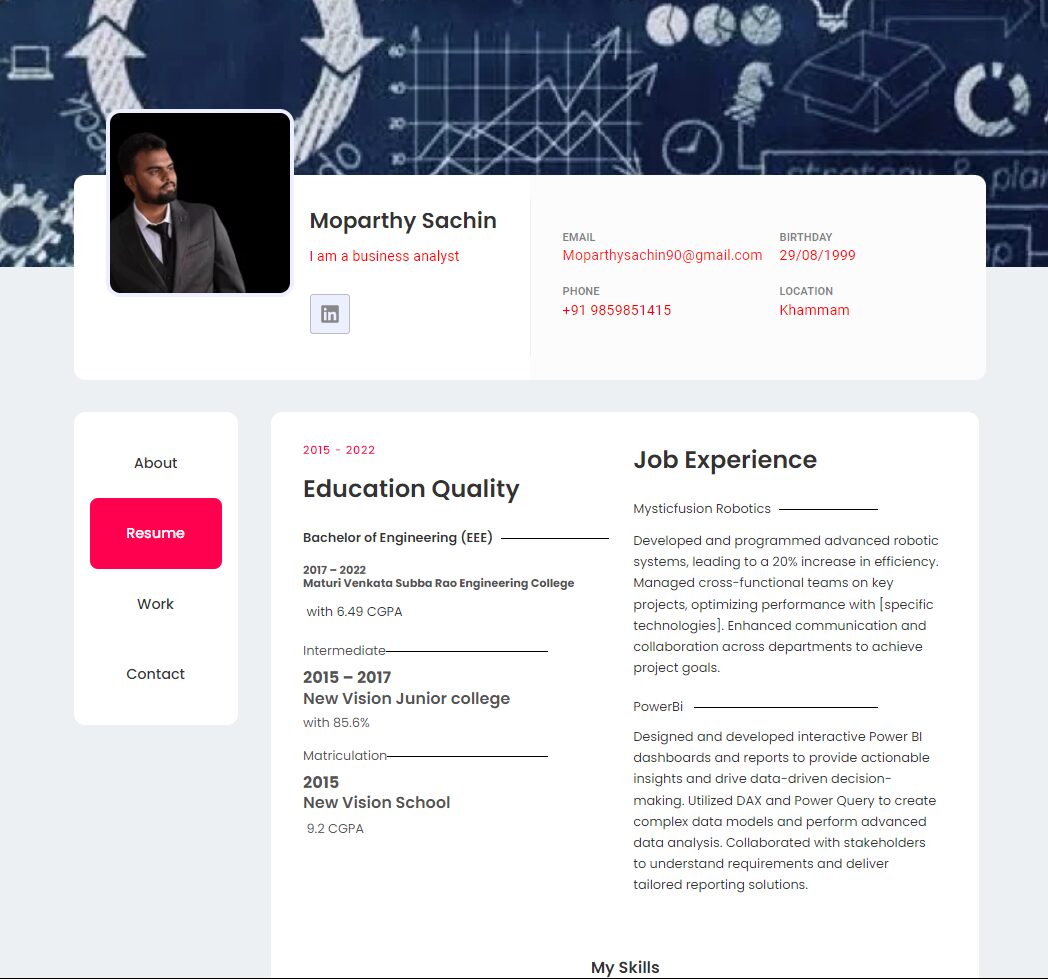Open the LinkedIn profile icon
This screenshot has width=1048, height=979.
coord(330,314)
